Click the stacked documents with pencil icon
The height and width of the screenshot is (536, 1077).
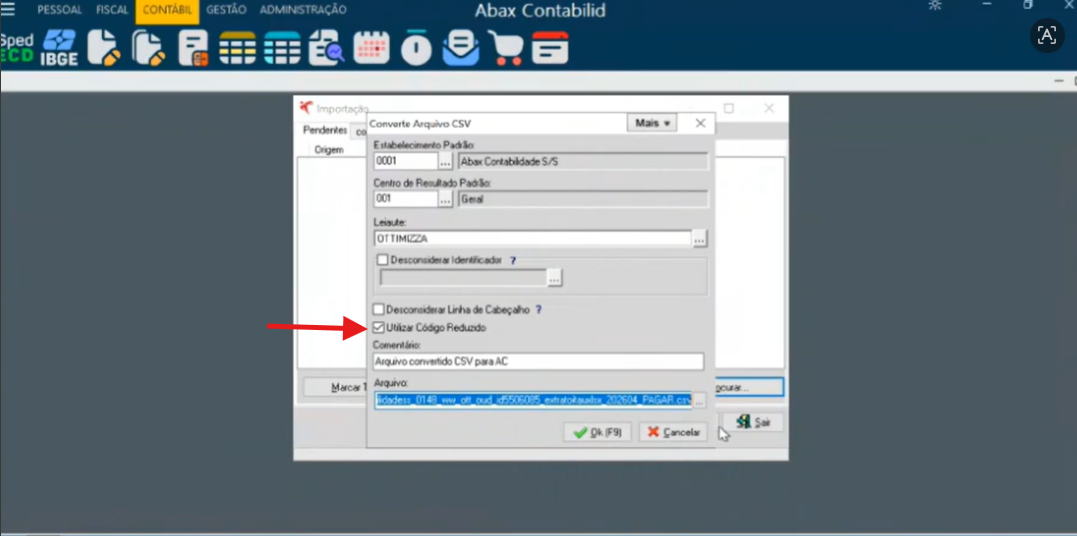click(148, 48)
